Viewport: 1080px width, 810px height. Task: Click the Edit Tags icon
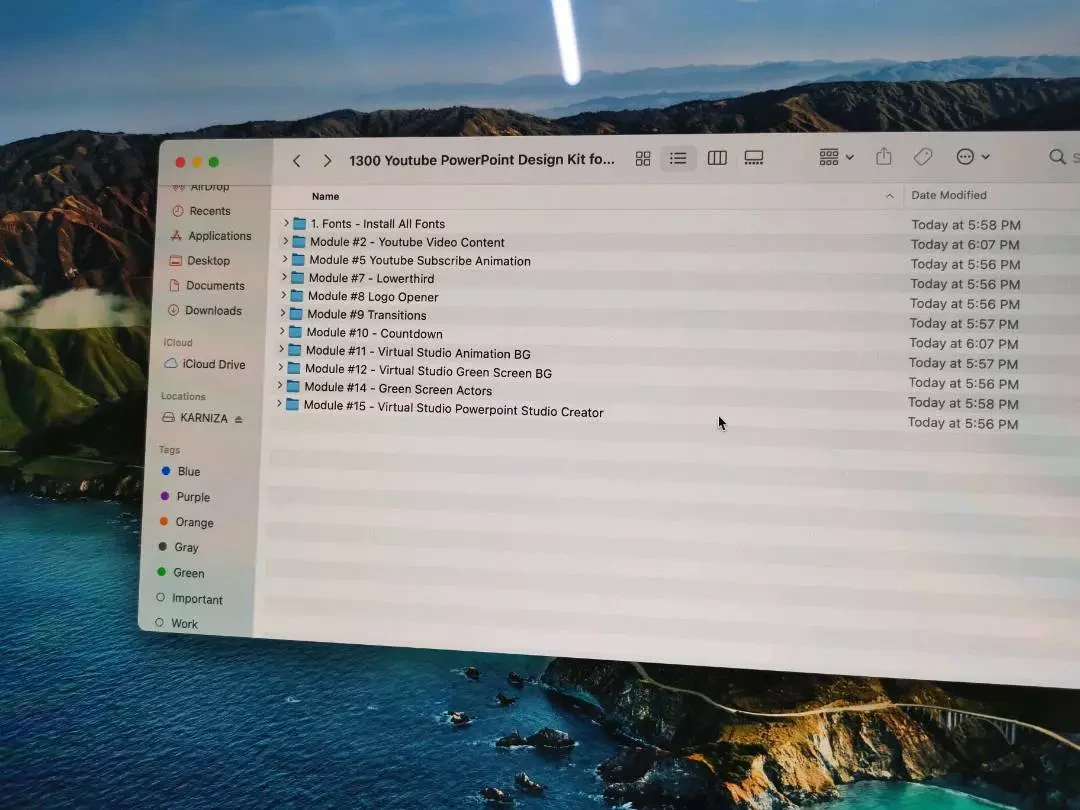923,157
